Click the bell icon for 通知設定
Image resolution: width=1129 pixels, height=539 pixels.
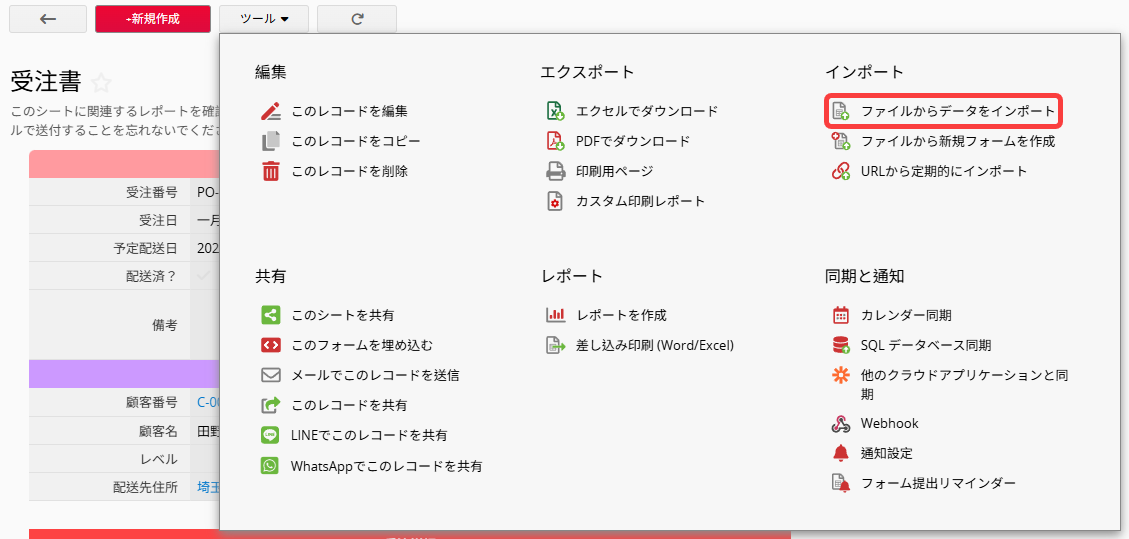840,453
